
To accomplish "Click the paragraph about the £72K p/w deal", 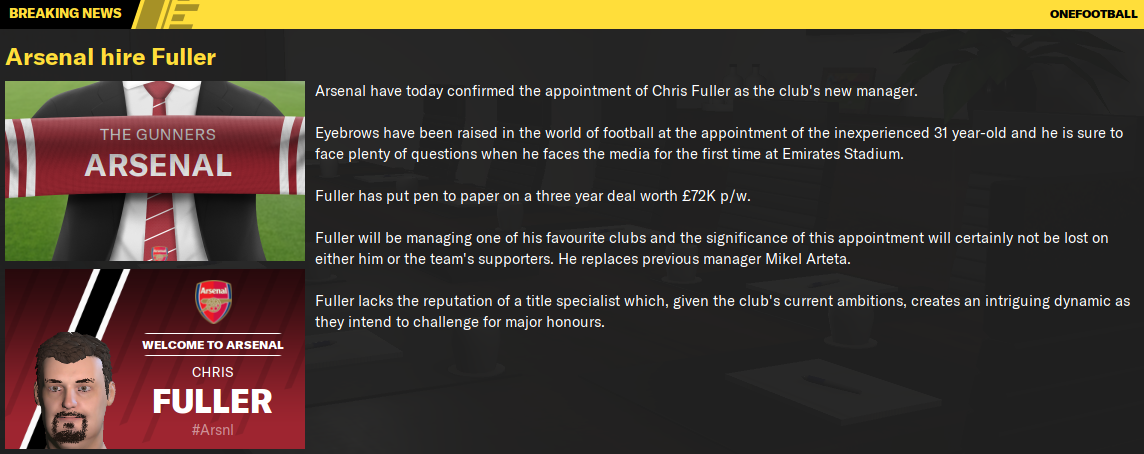I will pyautogui.click(x=532, y=195).
